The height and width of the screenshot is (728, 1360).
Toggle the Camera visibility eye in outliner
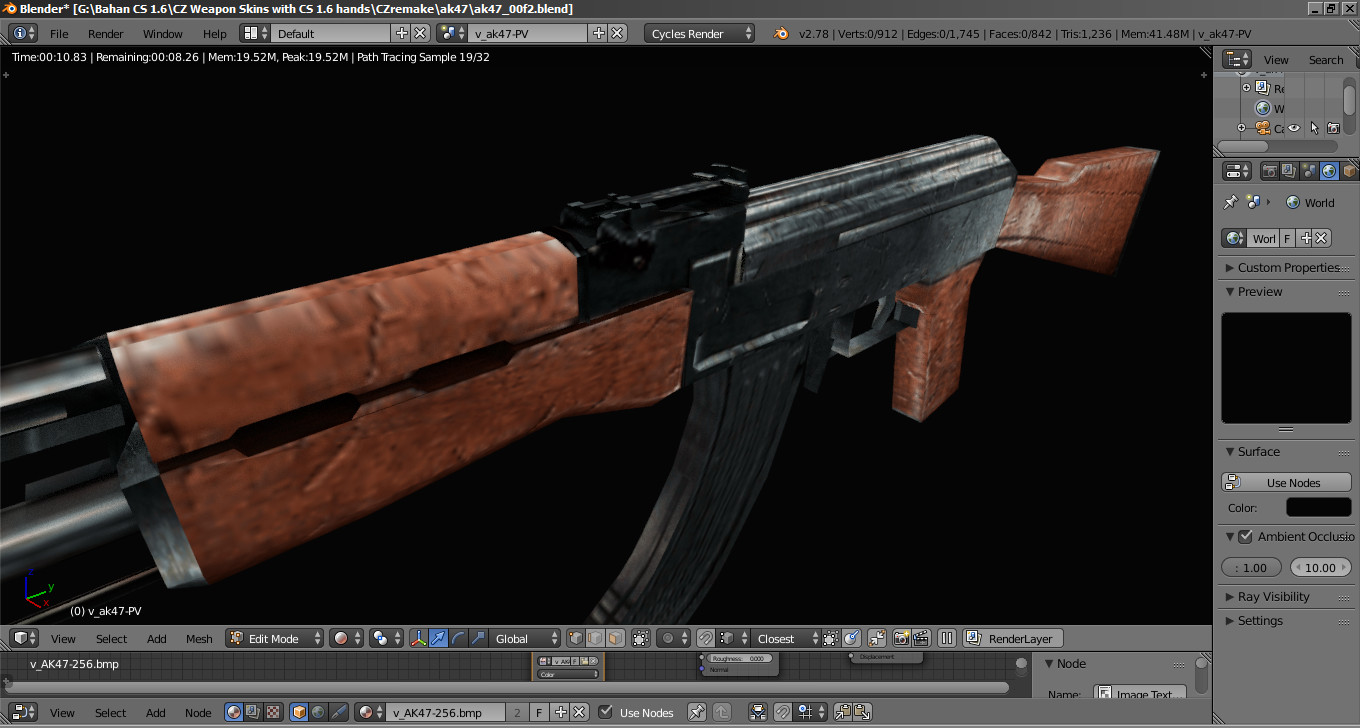(x=1293, y=128)
